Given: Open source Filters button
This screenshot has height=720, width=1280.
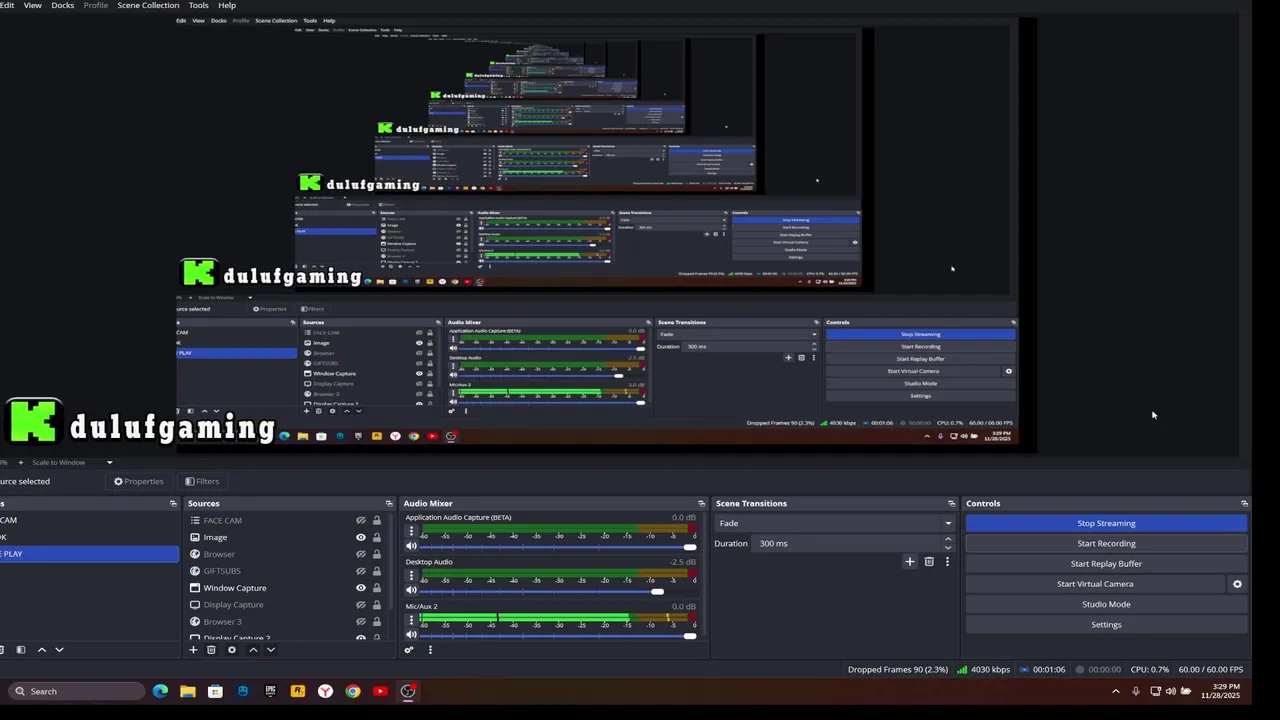Looking at the screenshot, I should click(202, 481).
